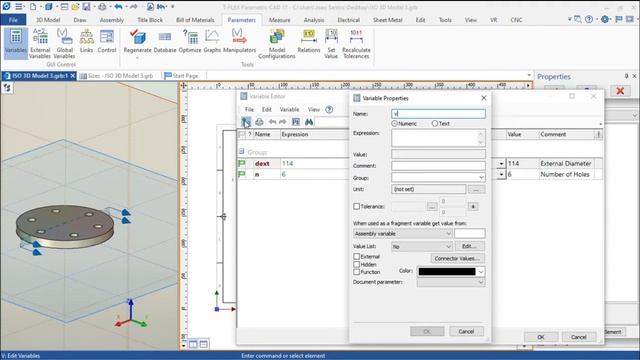Open Model Configurations
This screenshot has height=360, width=640.
coord(277,44)
